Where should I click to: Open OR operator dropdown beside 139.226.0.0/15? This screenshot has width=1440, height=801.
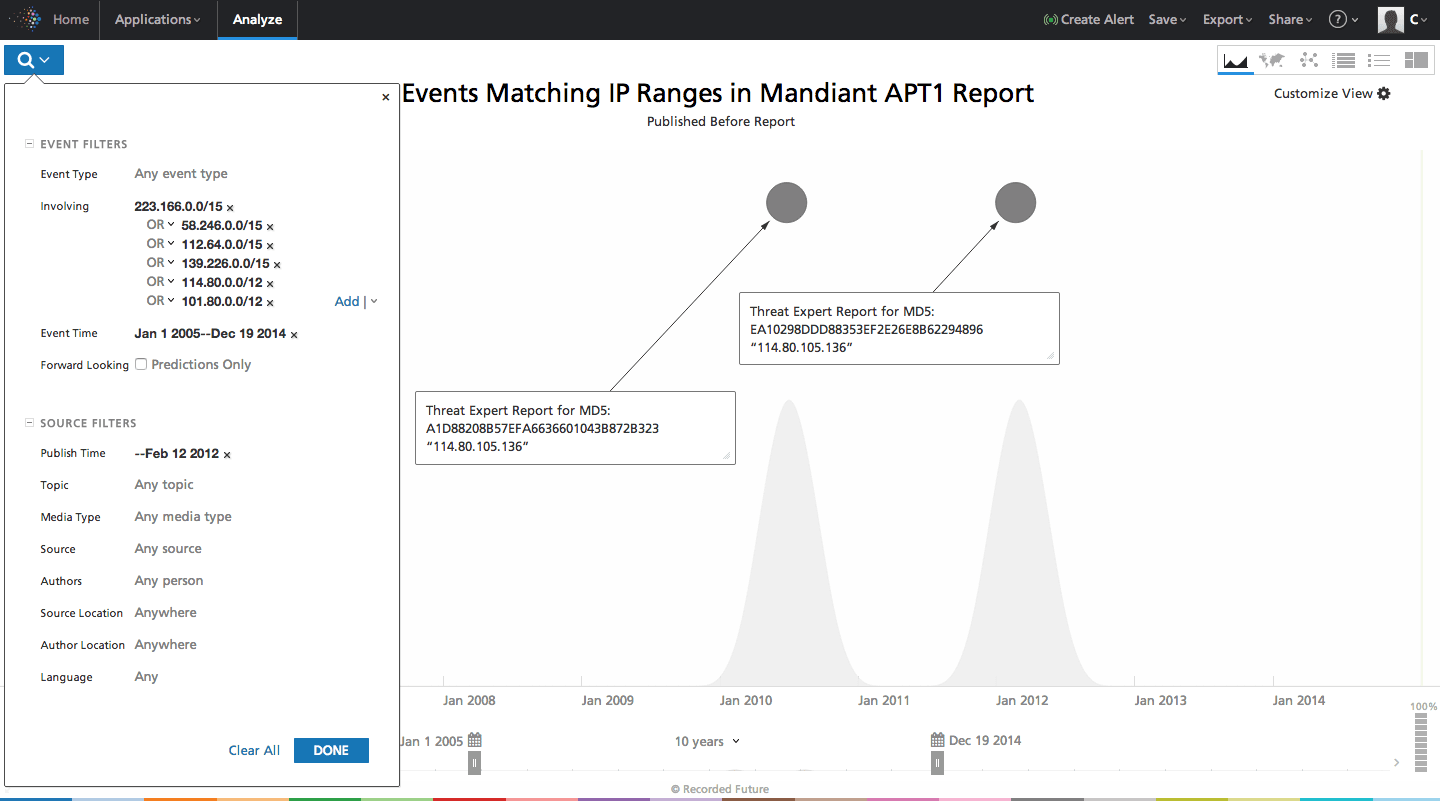[161, 263]
